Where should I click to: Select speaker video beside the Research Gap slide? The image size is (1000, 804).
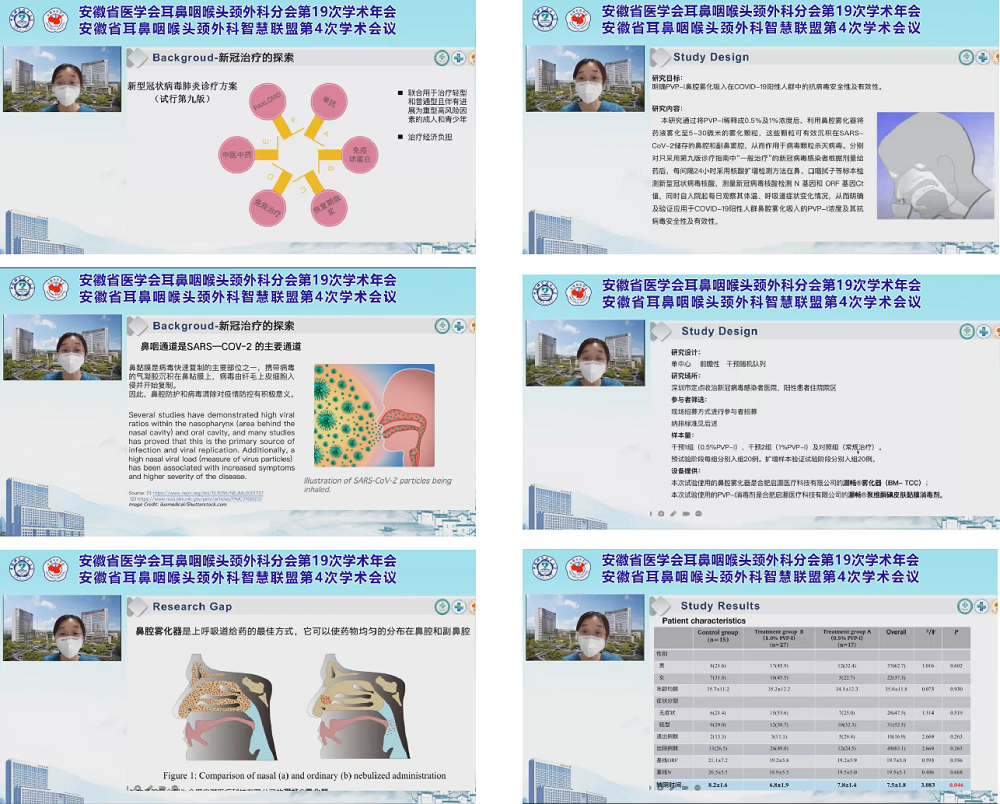[x=62, y=628]
